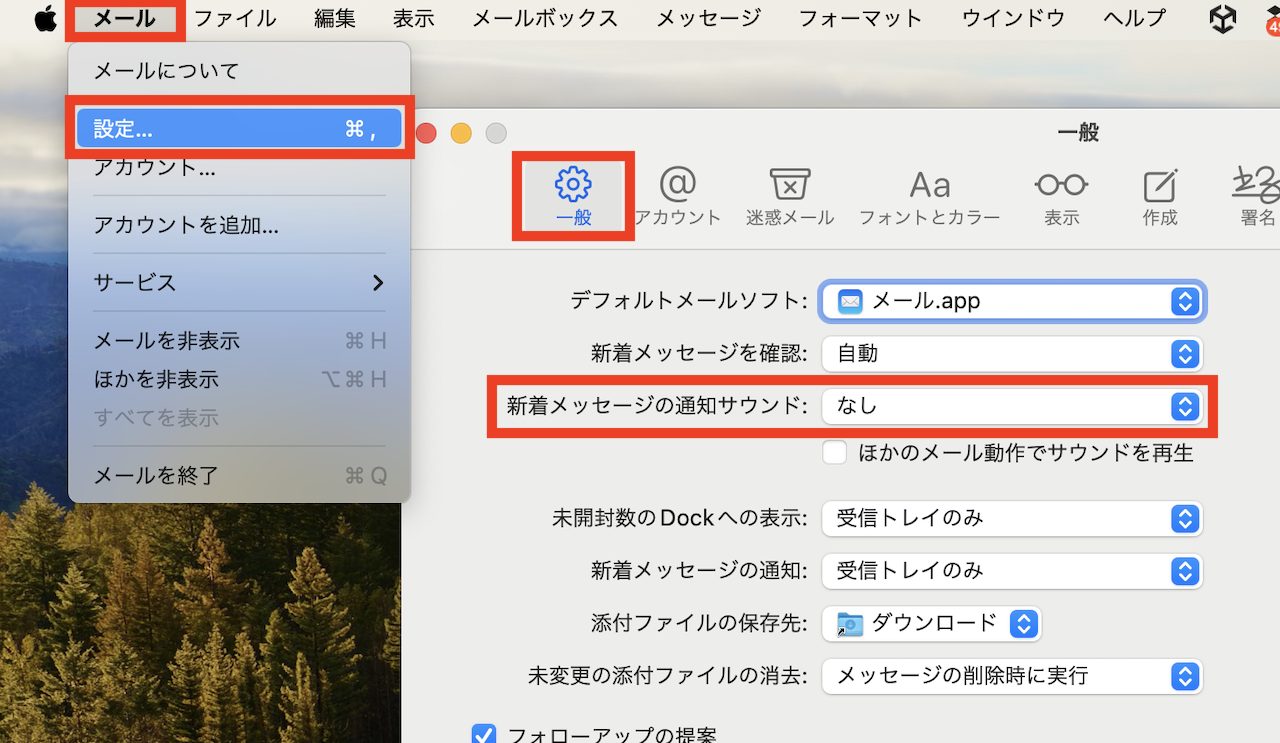Open the ファイル menu
Screen dimensions: 1280x743
235,18
